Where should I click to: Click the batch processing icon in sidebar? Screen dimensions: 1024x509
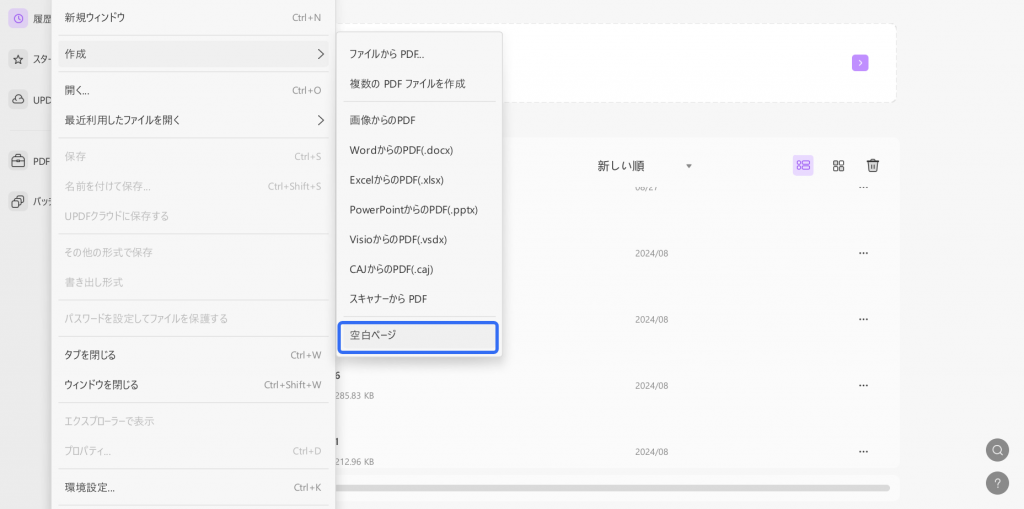[18, 201]
